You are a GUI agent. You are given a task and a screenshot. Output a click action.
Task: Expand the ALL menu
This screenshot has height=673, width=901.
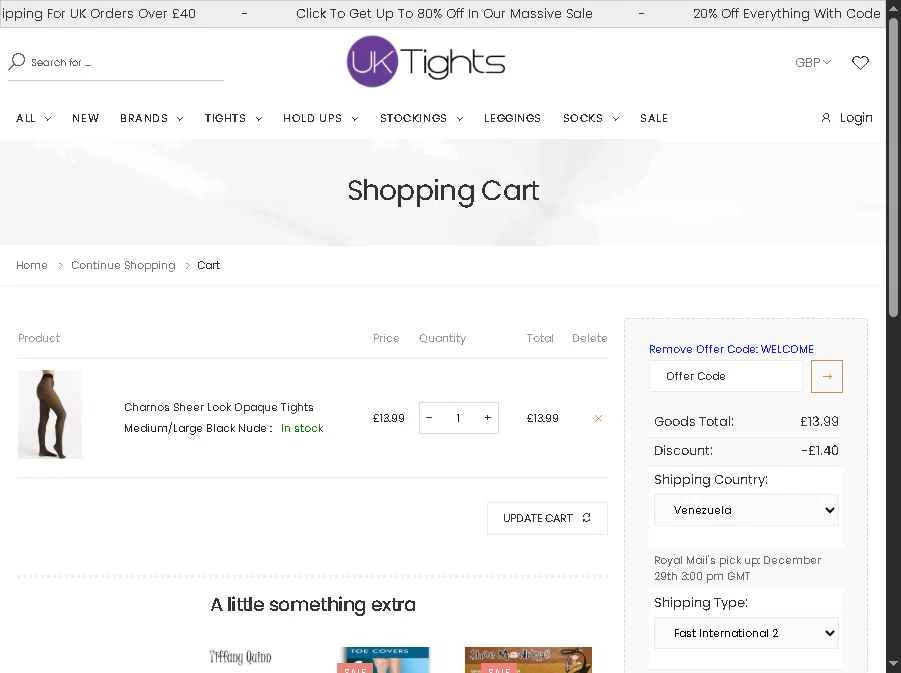click(33, 118)
